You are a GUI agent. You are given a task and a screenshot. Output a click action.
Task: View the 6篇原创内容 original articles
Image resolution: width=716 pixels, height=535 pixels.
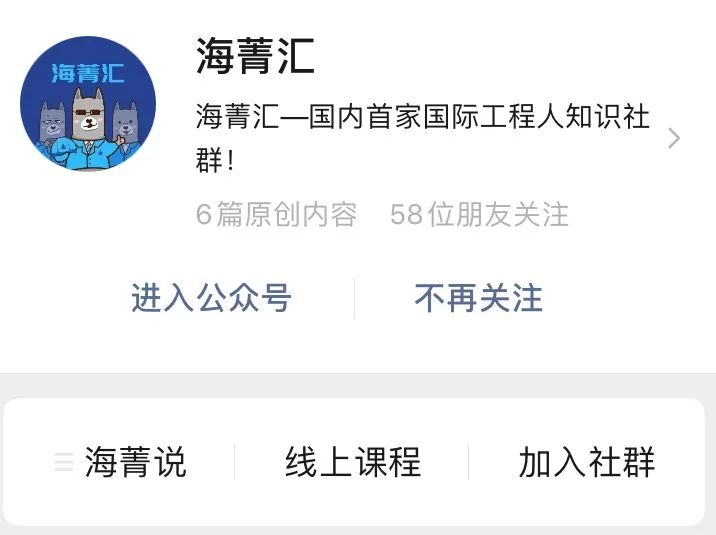click(276, 214)
